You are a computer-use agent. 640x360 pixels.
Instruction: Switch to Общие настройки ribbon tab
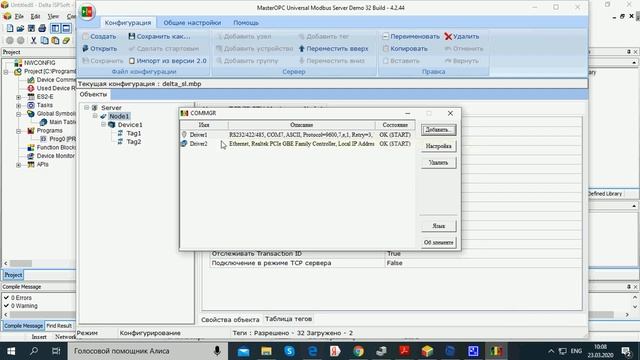pos(192,23)
